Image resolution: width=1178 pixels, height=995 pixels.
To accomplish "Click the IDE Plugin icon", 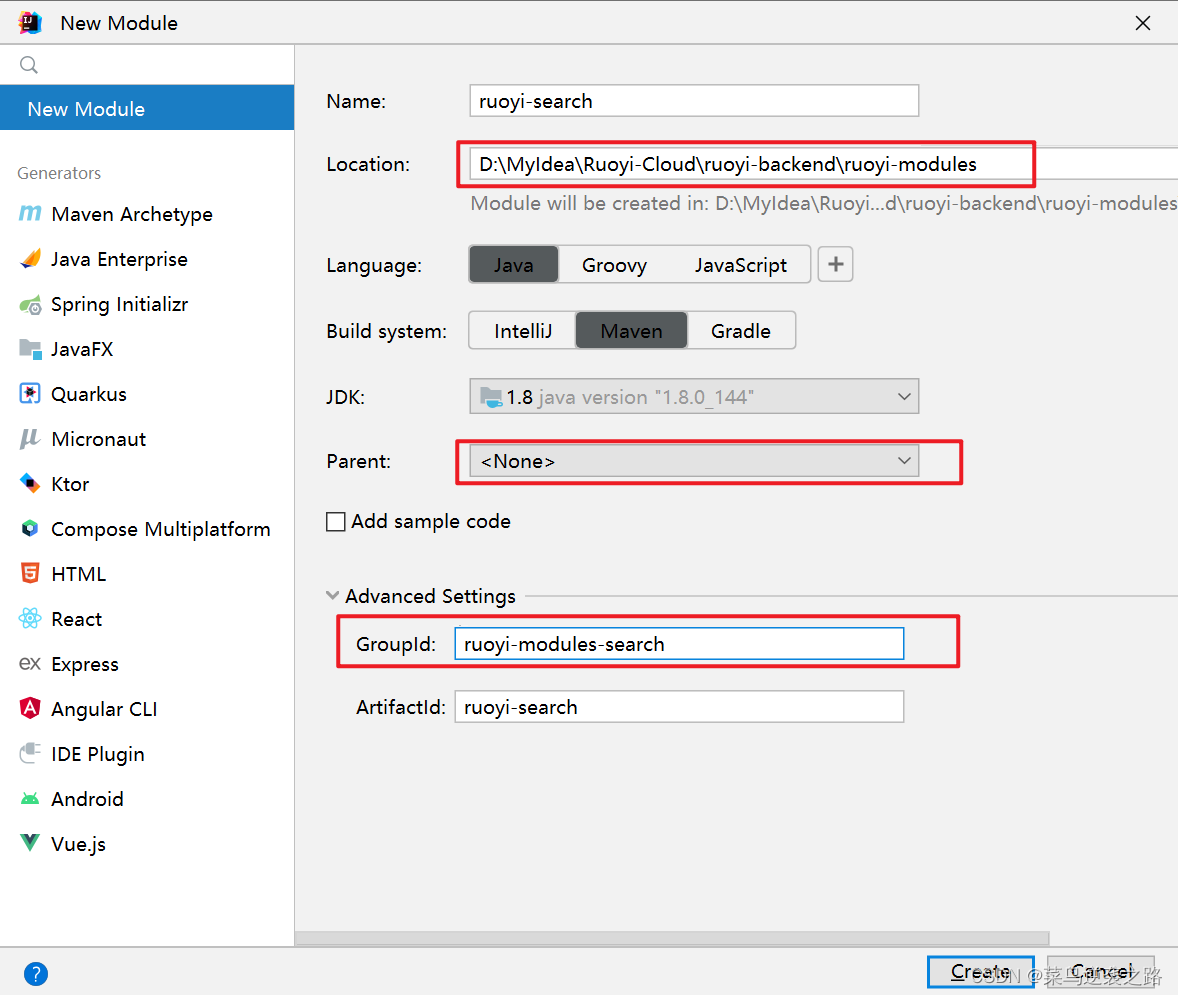I will 30,753.
